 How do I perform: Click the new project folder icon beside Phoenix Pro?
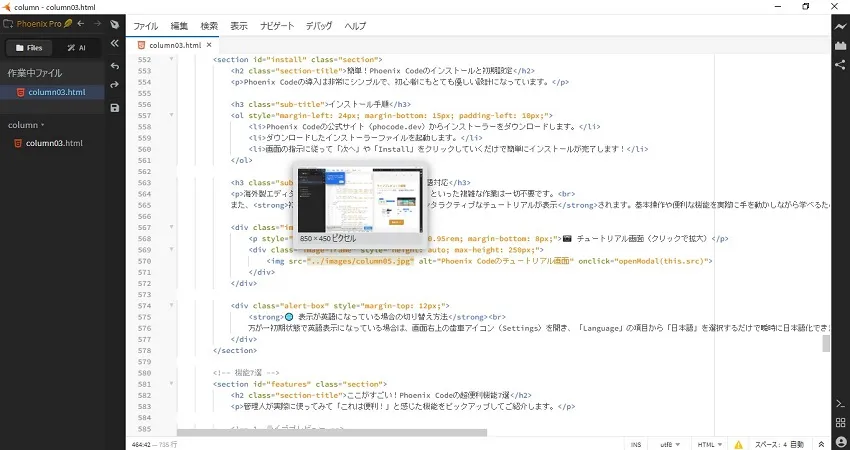tap(8, 24)
